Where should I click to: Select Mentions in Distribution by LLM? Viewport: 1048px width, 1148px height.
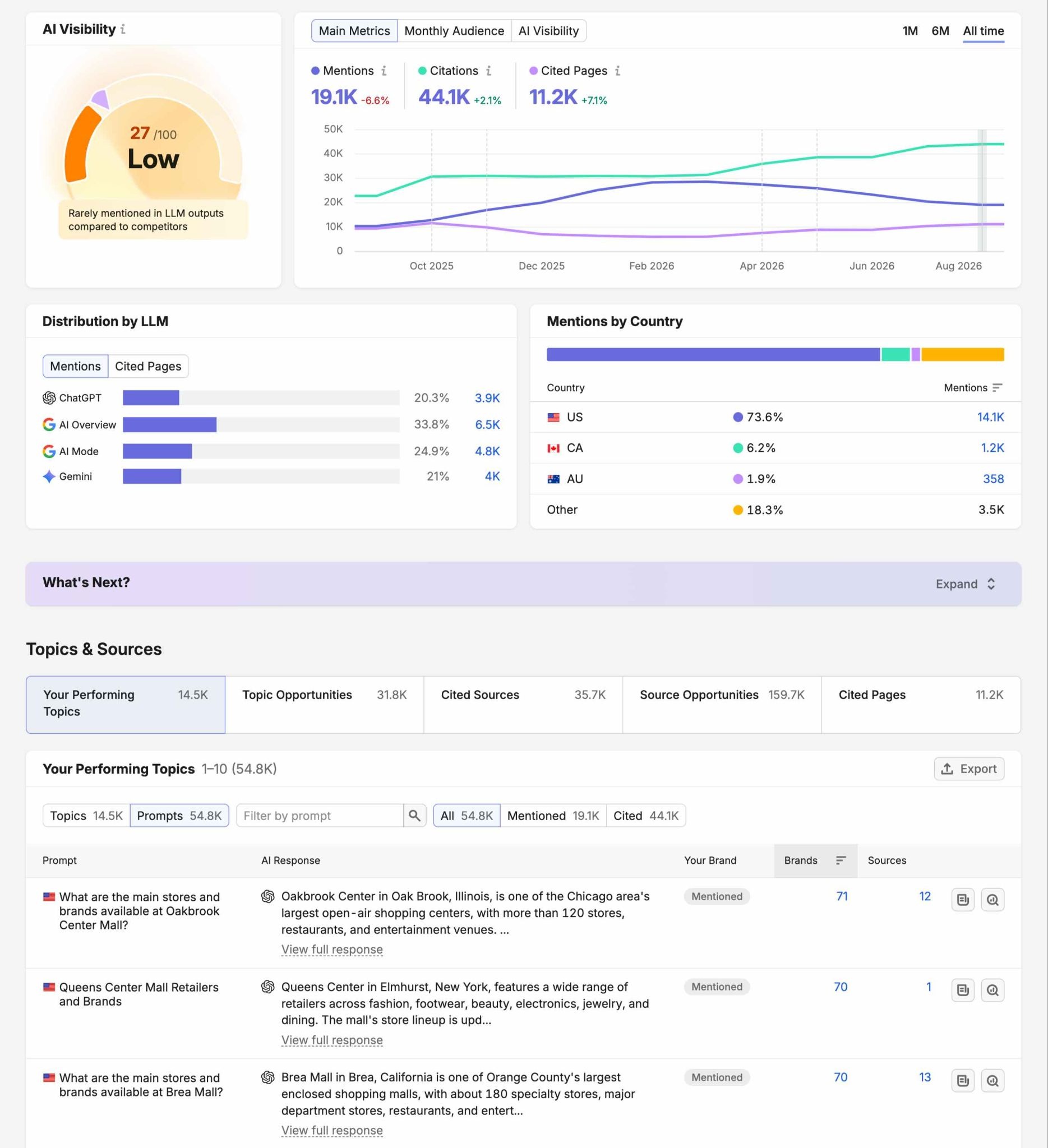click(x=75, y=366)
